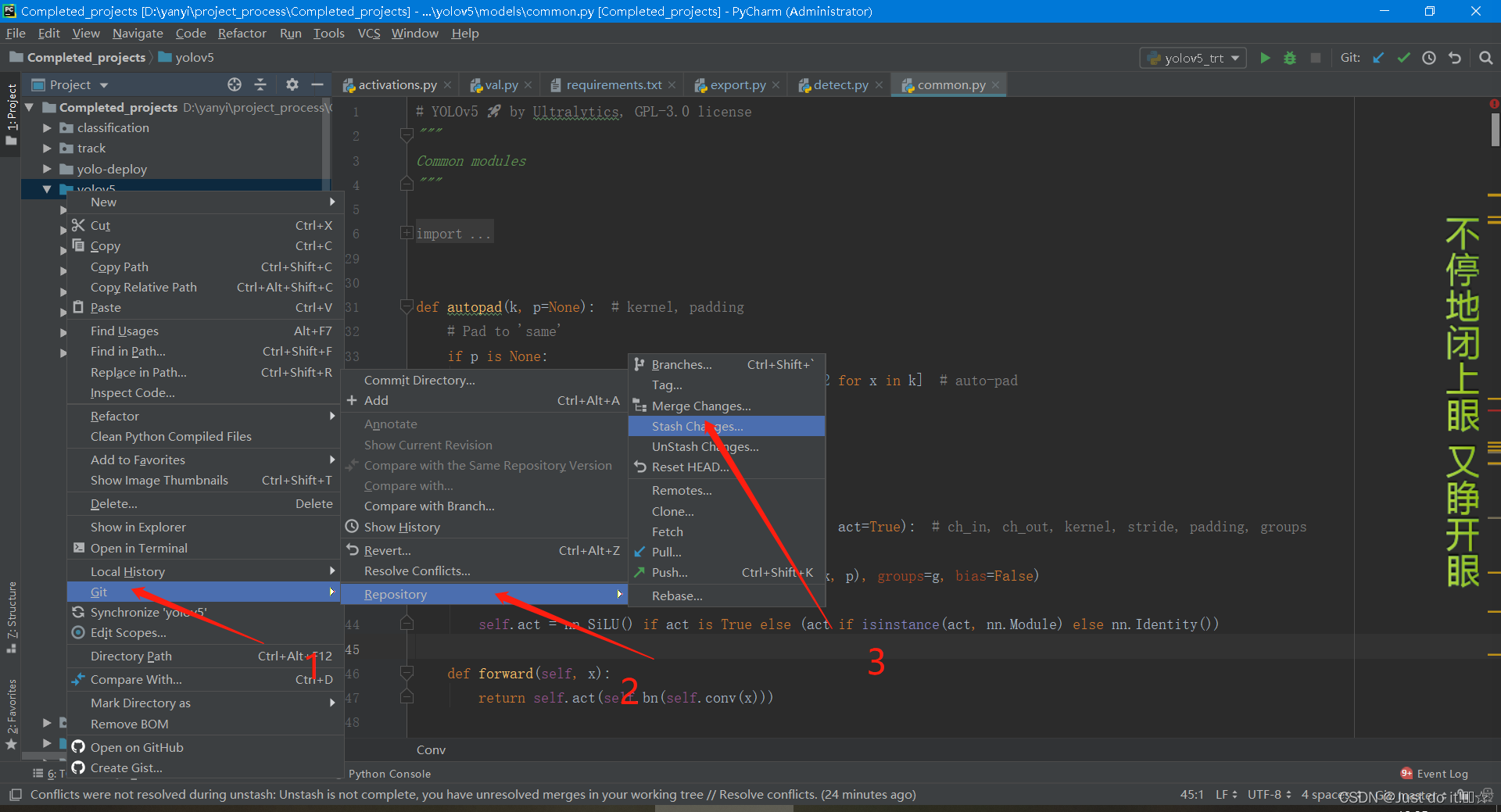Choose Open in Terminal context entry
The image size is (1501, 812).
pos(205,548)
